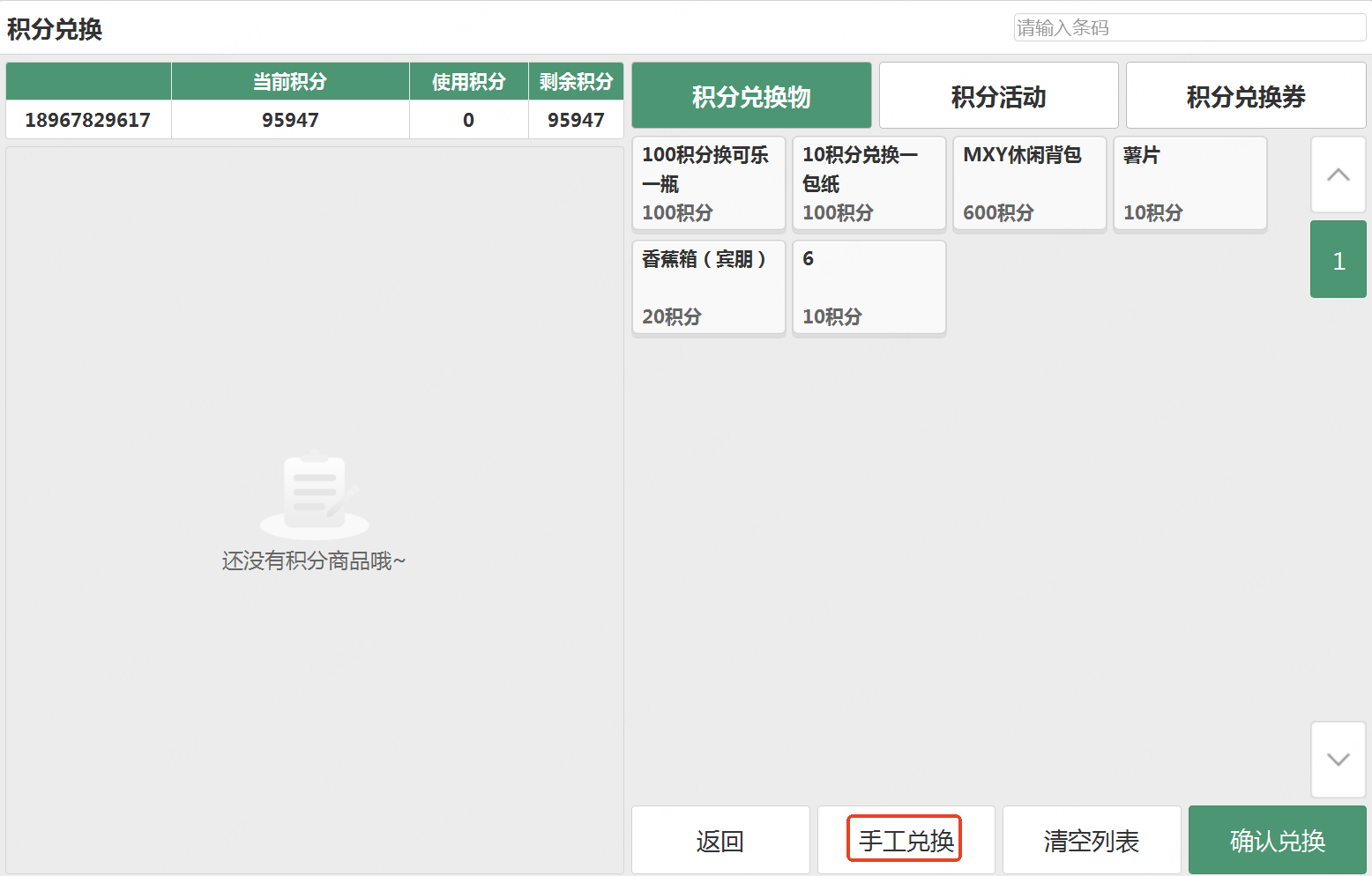This screenshot has height=876, width=1372.
Task: Focus the 请输入条码 barcode input field
Action: (1189, 27)
